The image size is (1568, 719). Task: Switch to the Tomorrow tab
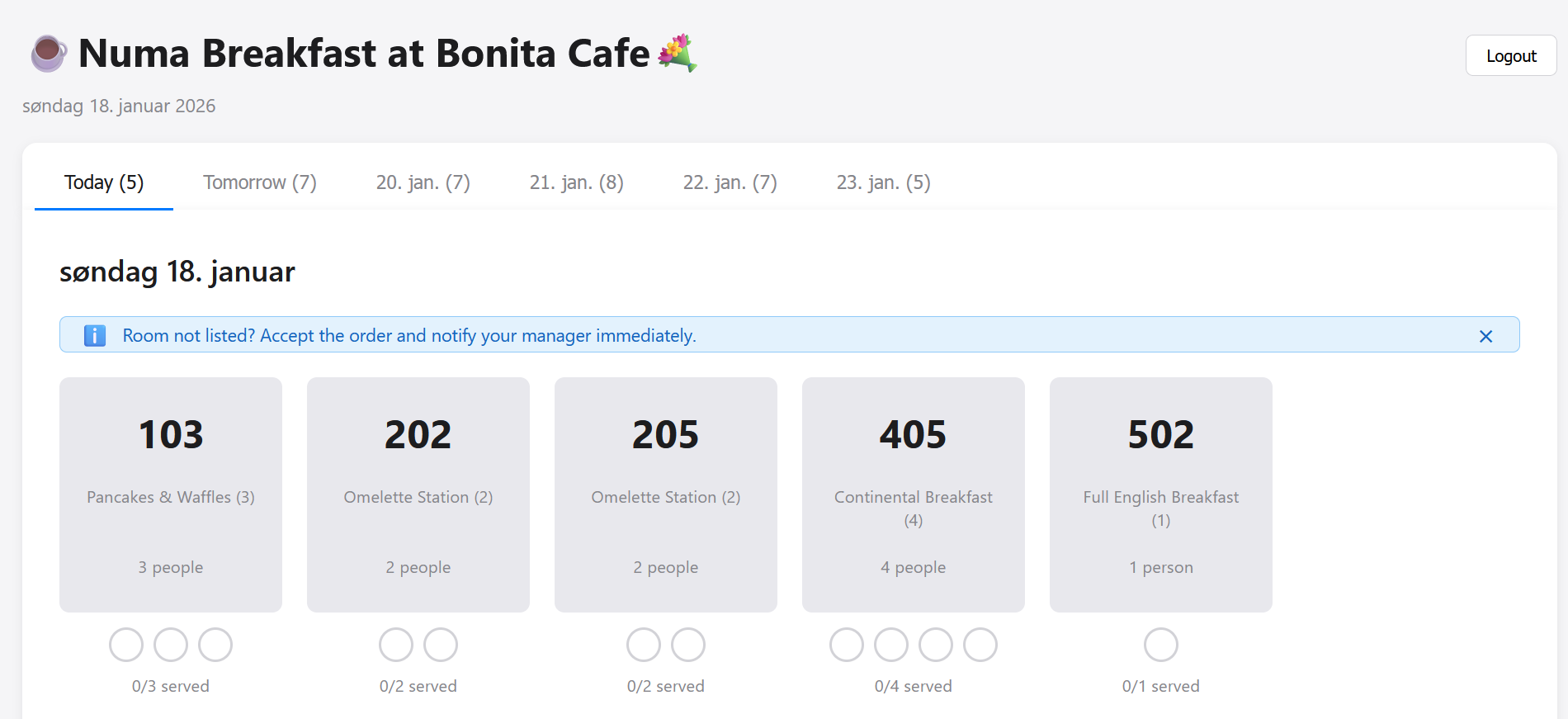pos(260,182)
